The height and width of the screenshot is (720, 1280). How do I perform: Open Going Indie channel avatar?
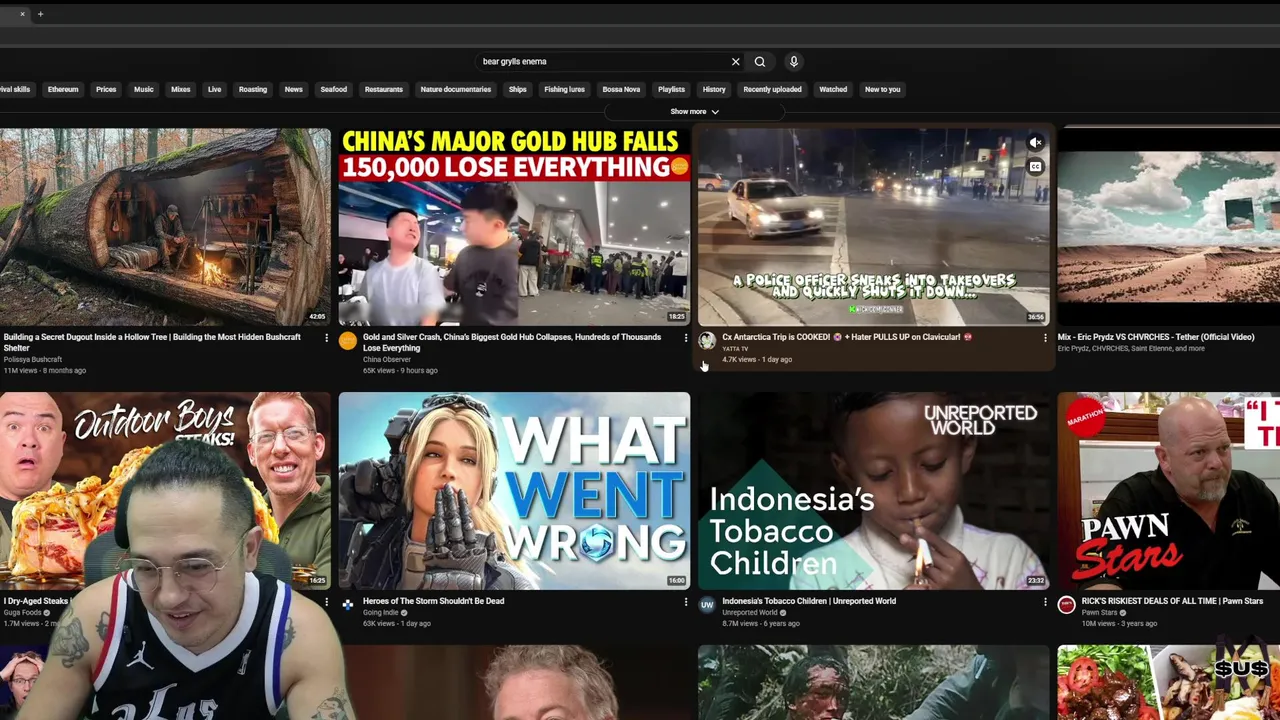pos(347,605)
